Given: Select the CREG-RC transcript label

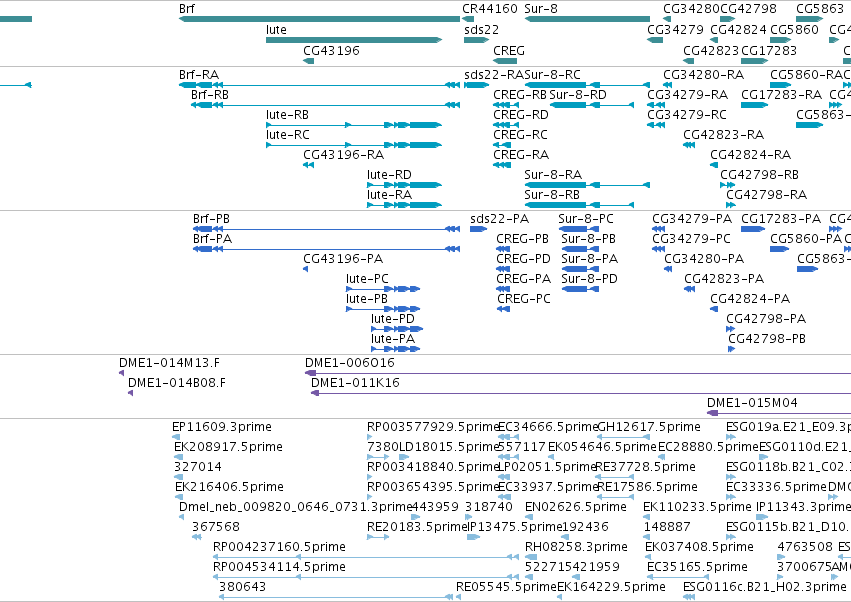Looking at the screenshot, I should coord(520,135).
